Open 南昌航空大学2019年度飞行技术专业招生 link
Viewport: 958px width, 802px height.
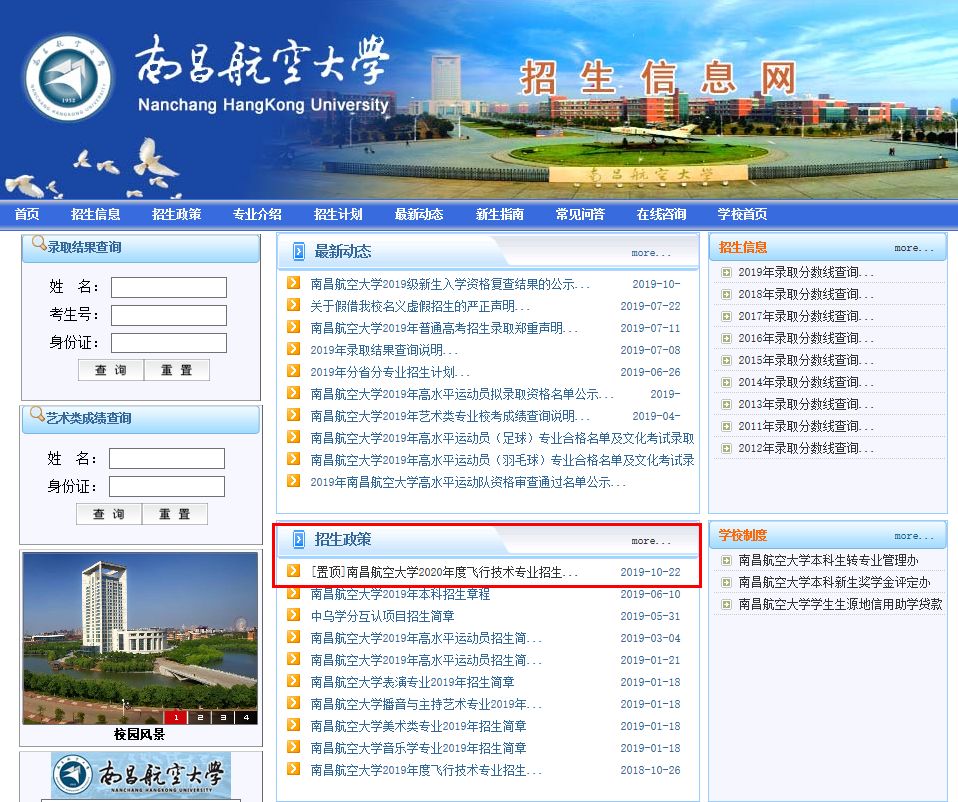425,770
